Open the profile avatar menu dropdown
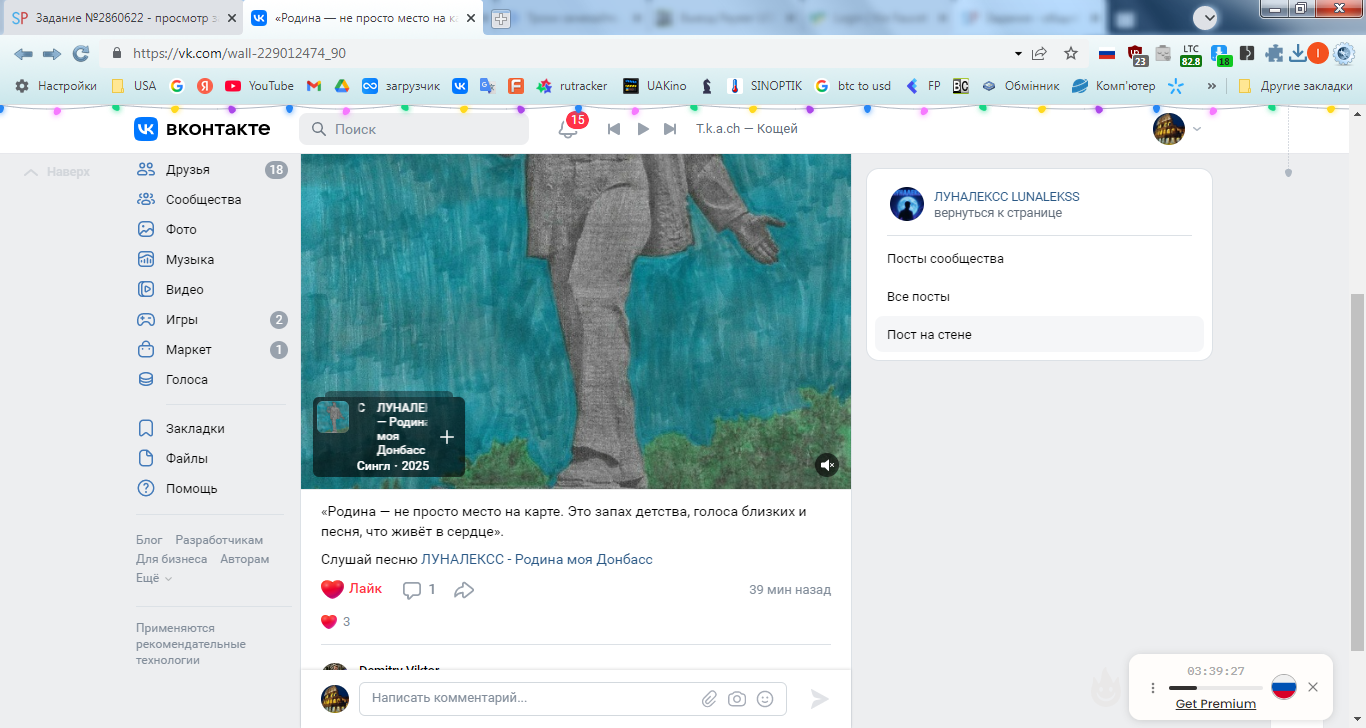Image resolution: width=1366 pixels, height=728 pixels. pyautogui.click(x=1177, y=129)
